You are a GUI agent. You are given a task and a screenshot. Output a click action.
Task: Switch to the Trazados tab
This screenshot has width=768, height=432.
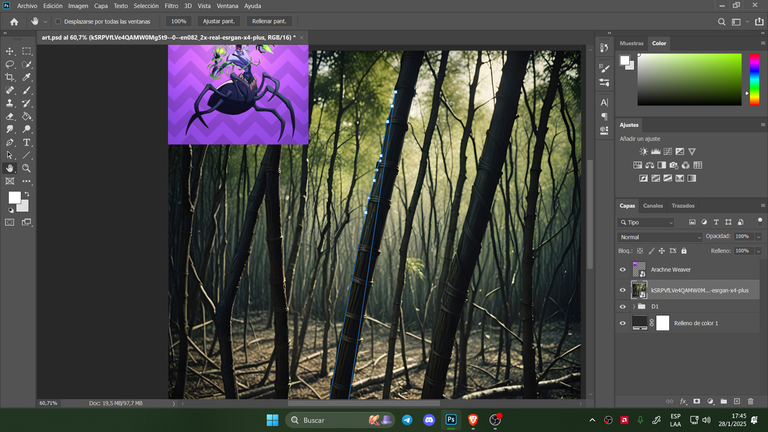pyautogui.click(x=683, y=206)
